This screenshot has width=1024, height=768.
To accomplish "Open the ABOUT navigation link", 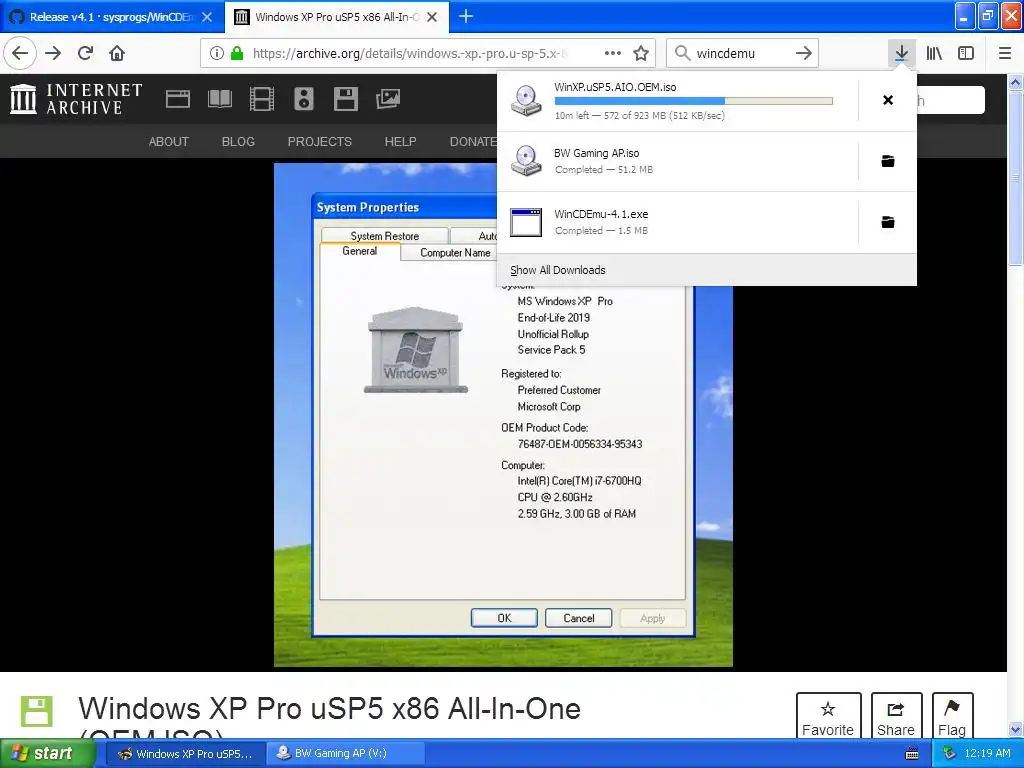I will pyautogui.click(x=168, y=142).
